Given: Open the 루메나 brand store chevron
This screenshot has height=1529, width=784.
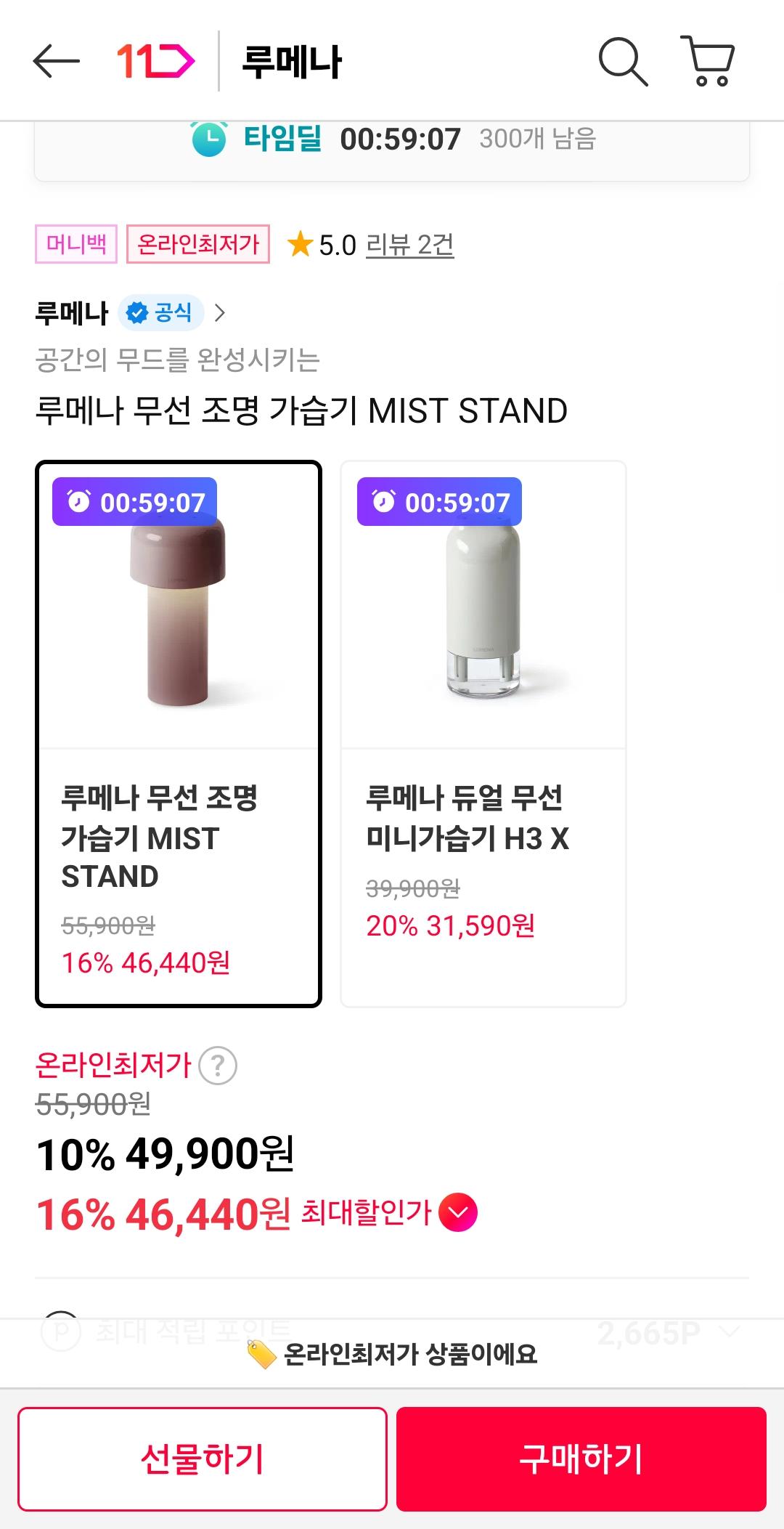Looking at the screenshot, I should pyautogui.click(x=220, y=313).
